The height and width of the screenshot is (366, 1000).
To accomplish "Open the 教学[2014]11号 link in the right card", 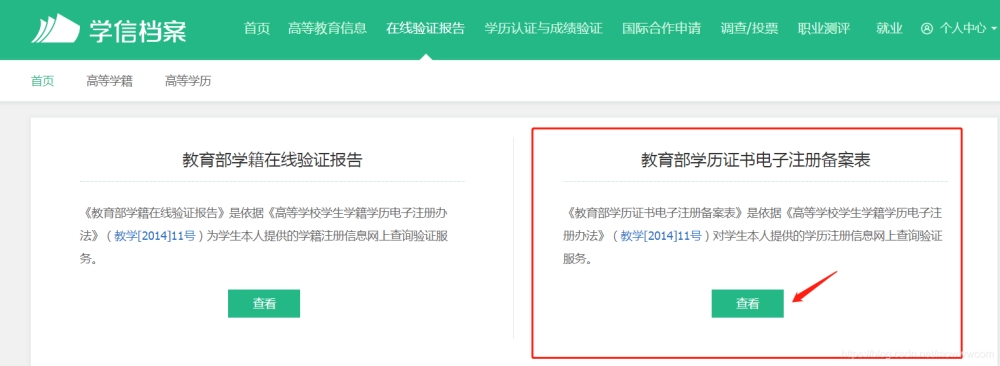I will click(x=661, y=235).
